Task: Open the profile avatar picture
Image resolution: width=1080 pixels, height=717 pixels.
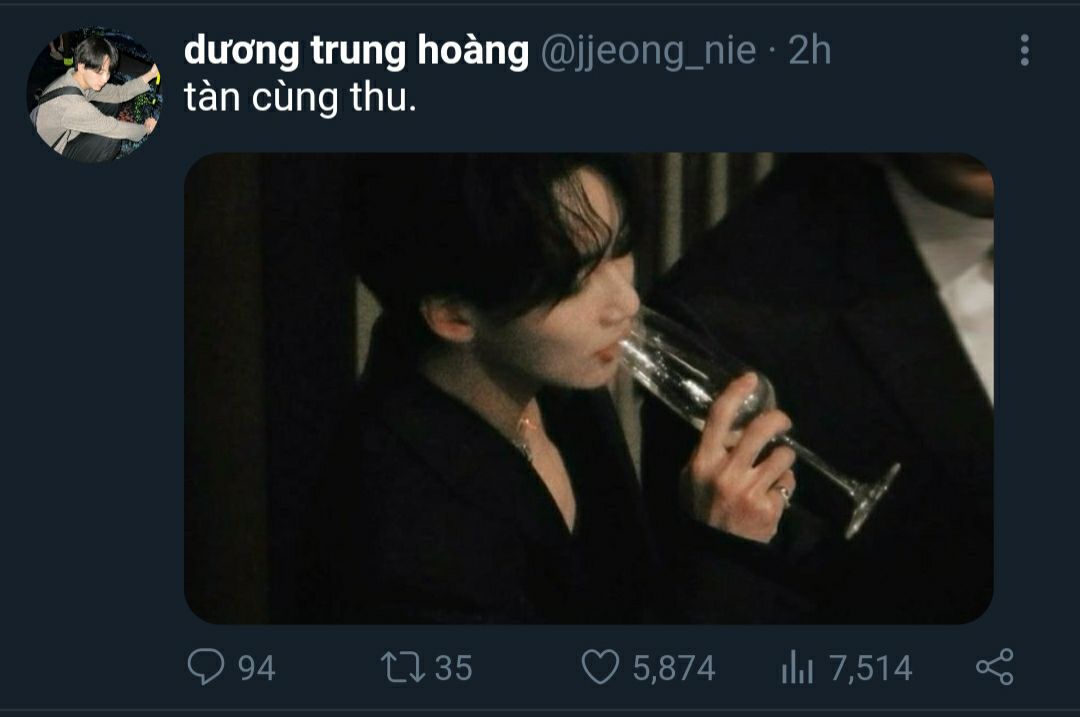Action: tap(94, 95)
